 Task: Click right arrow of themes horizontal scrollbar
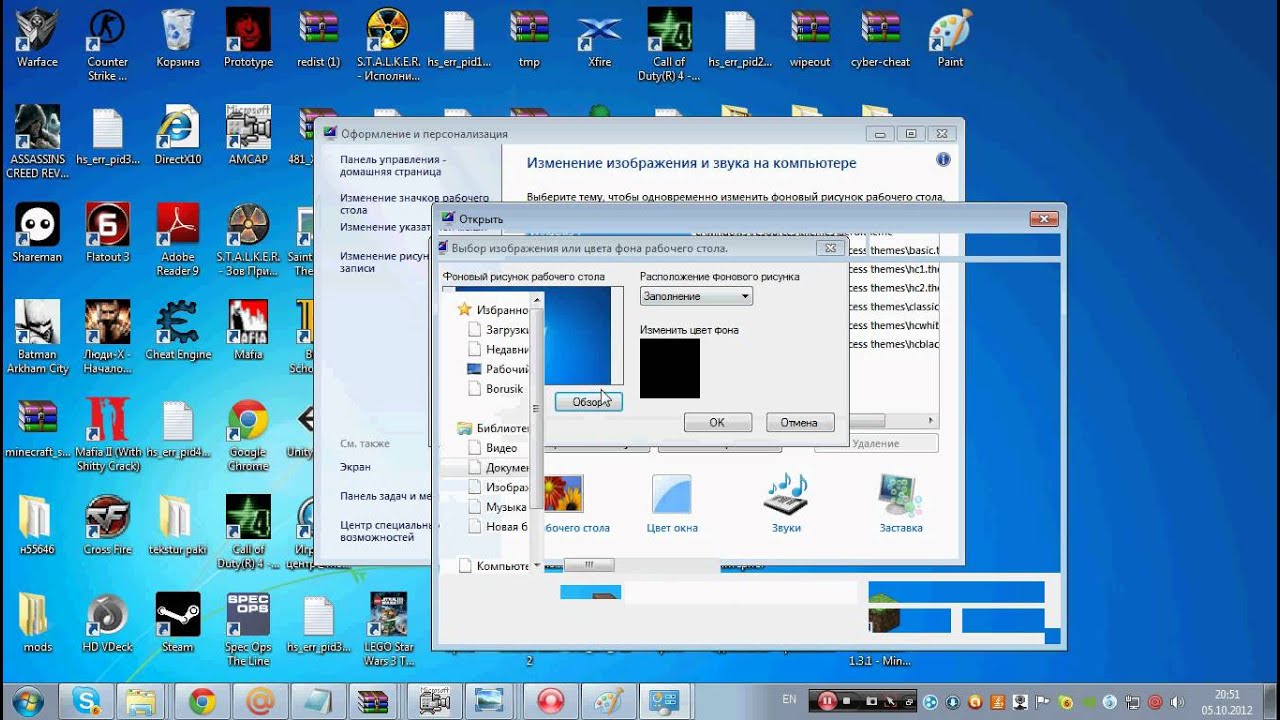click(x=931, y=421)
